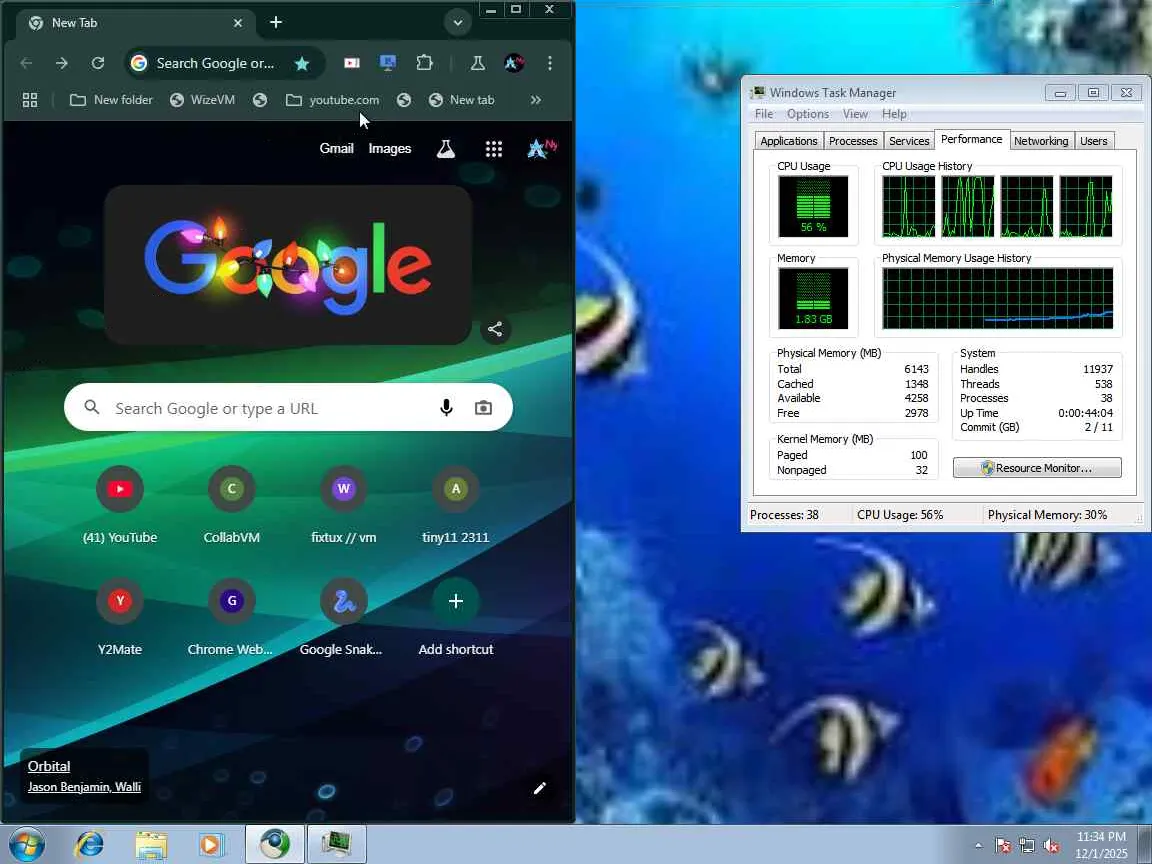Open Task Manager Help menu

tap(894, 114)
